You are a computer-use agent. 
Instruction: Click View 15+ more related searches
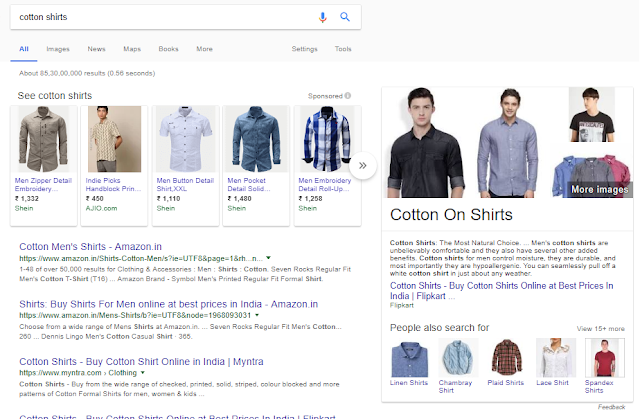[x=600, y=328]
